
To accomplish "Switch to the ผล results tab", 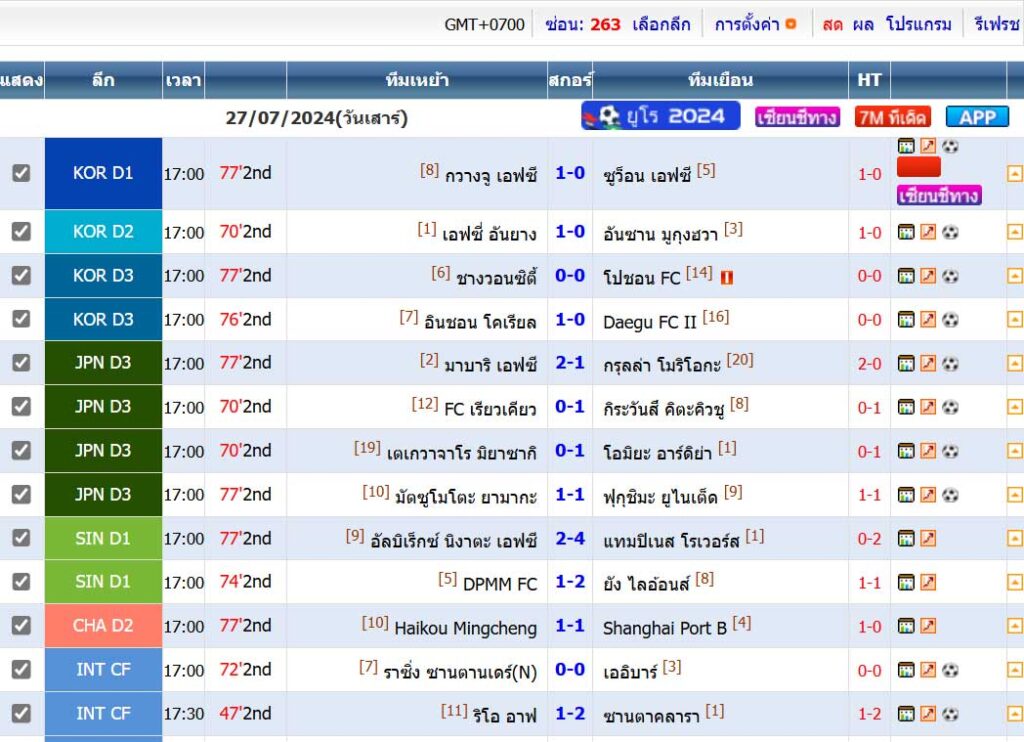I will click(863, 24).
